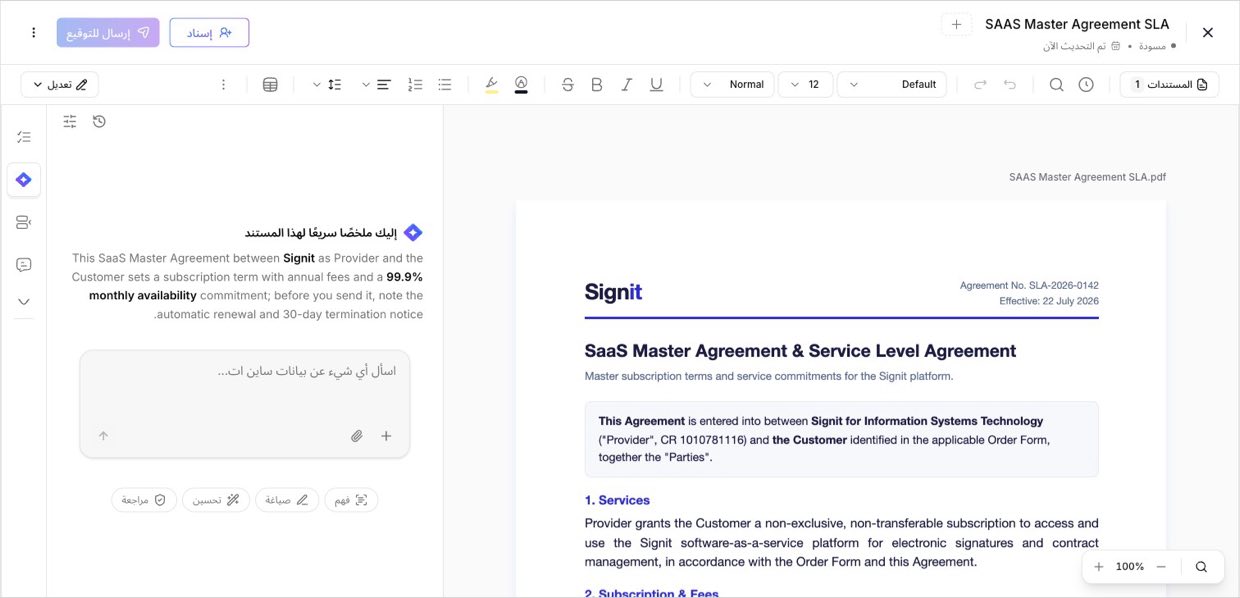Image resolution: width=1240 pixels, height=598 pixels.
Task: Open assistant settings sliders icon
Action: (70, 122)
